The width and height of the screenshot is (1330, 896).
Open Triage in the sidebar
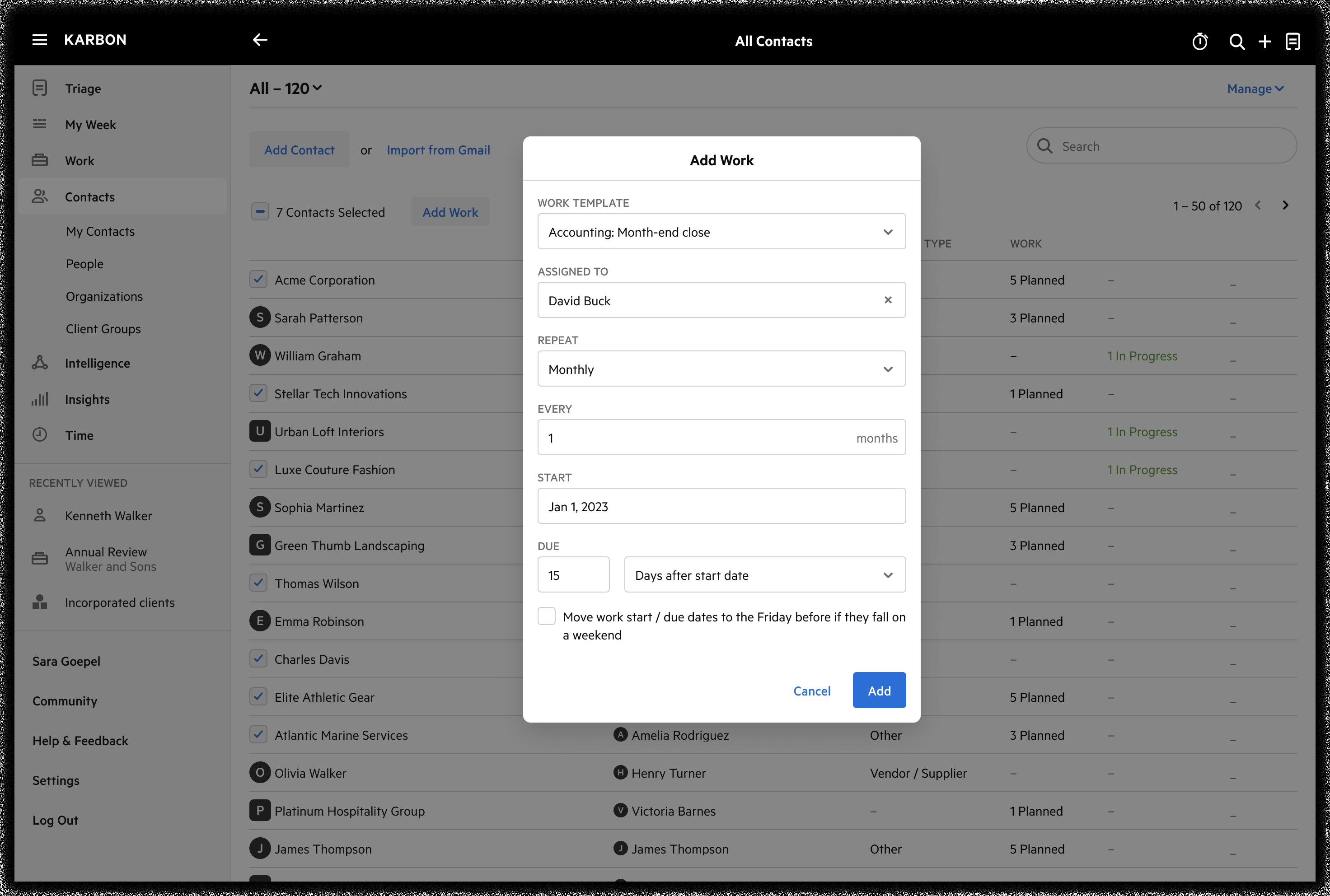[x=83, y=89]
